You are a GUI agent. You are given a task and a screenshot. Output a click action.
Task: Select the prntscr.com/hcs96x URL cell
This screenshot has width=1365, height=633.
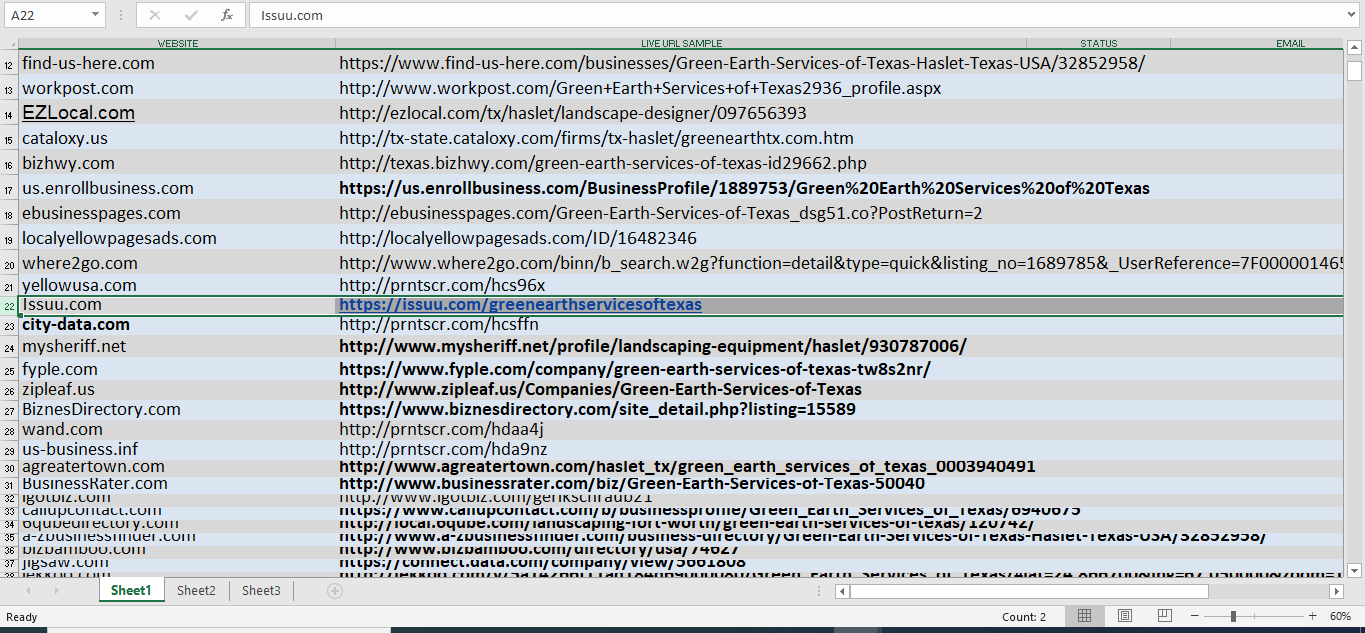point(681,285)
